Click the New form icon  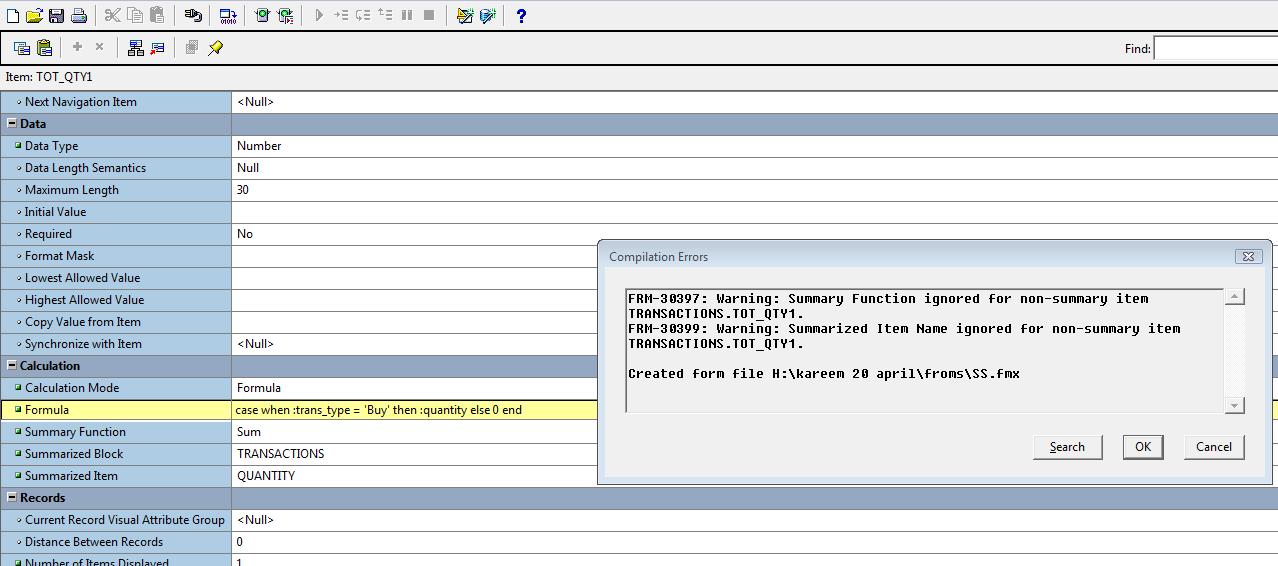pyautogui.click(x=13, y=15)
